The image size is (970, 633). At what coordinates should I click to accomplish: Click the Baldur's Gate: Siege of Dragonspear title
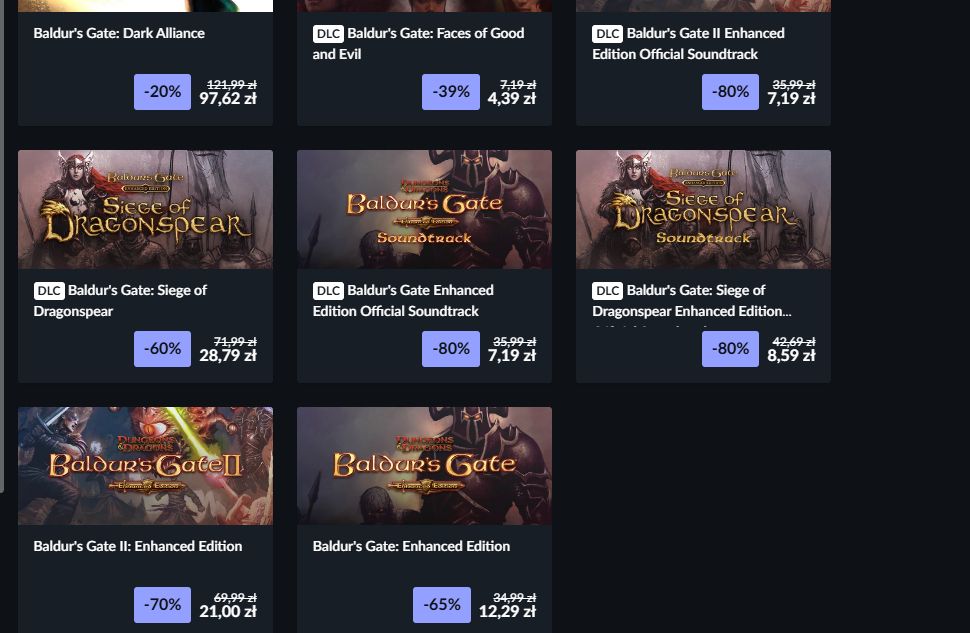[120, 300]
